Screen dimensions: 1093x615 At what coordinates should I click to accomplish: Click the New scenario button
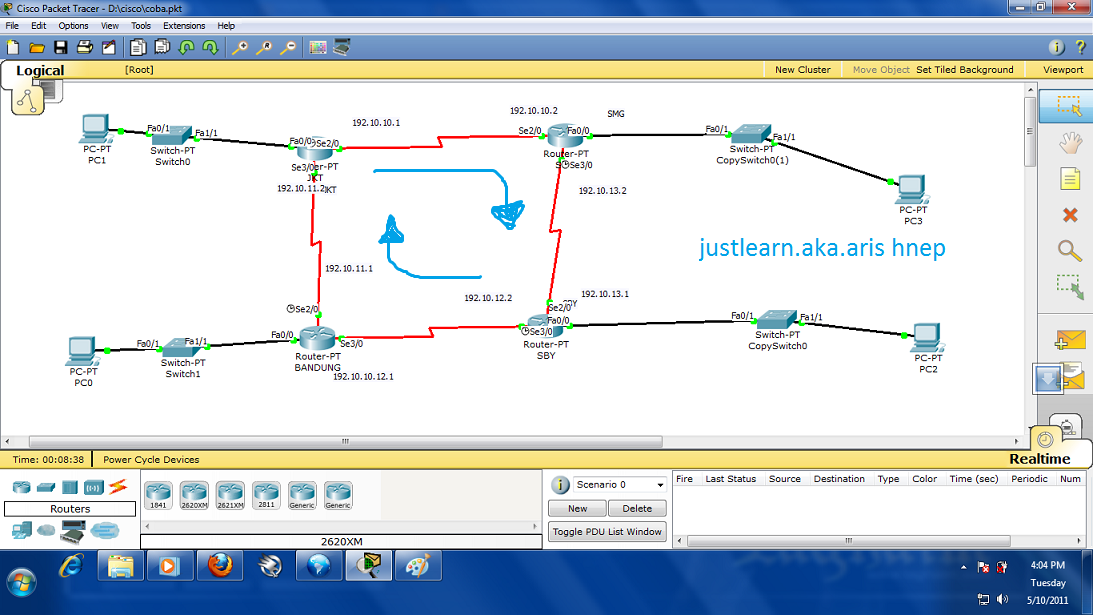(x=577, y=508)
